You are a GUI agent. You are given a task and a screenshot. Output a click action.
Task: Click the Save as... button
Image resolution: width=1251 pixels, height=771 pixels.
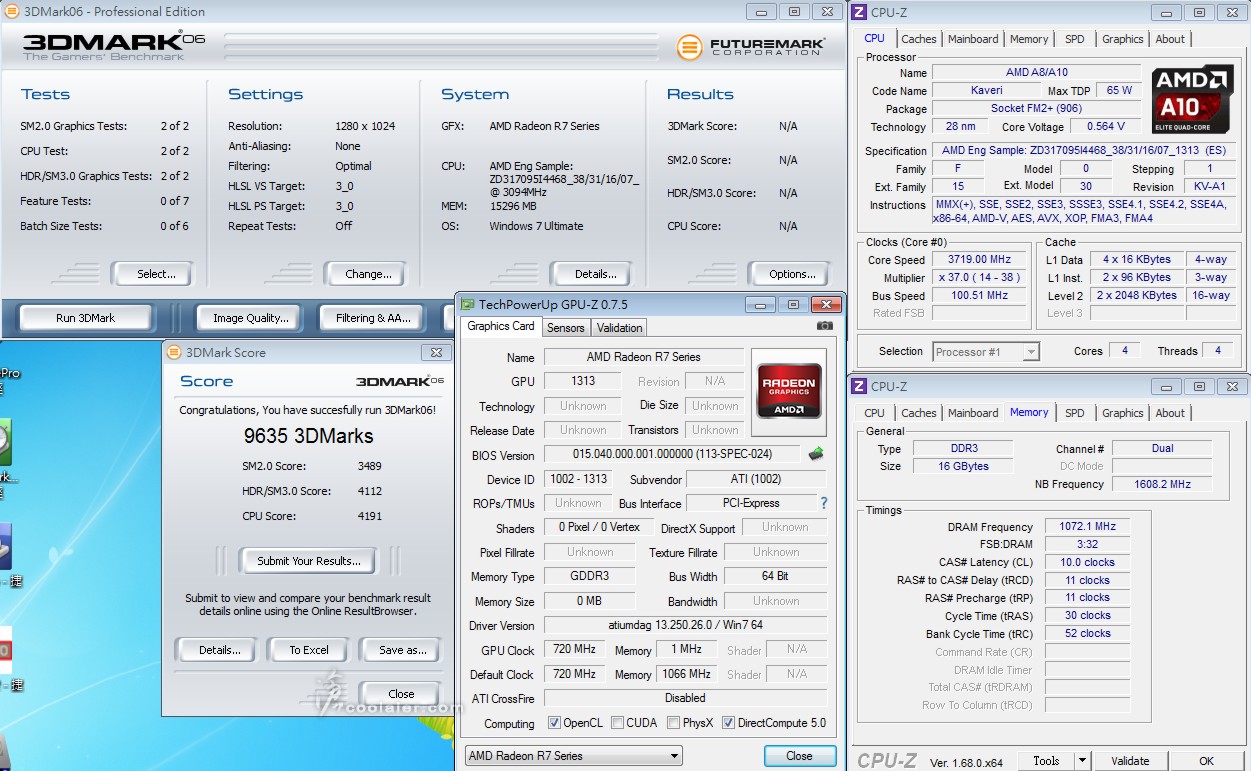pos(402,650)
